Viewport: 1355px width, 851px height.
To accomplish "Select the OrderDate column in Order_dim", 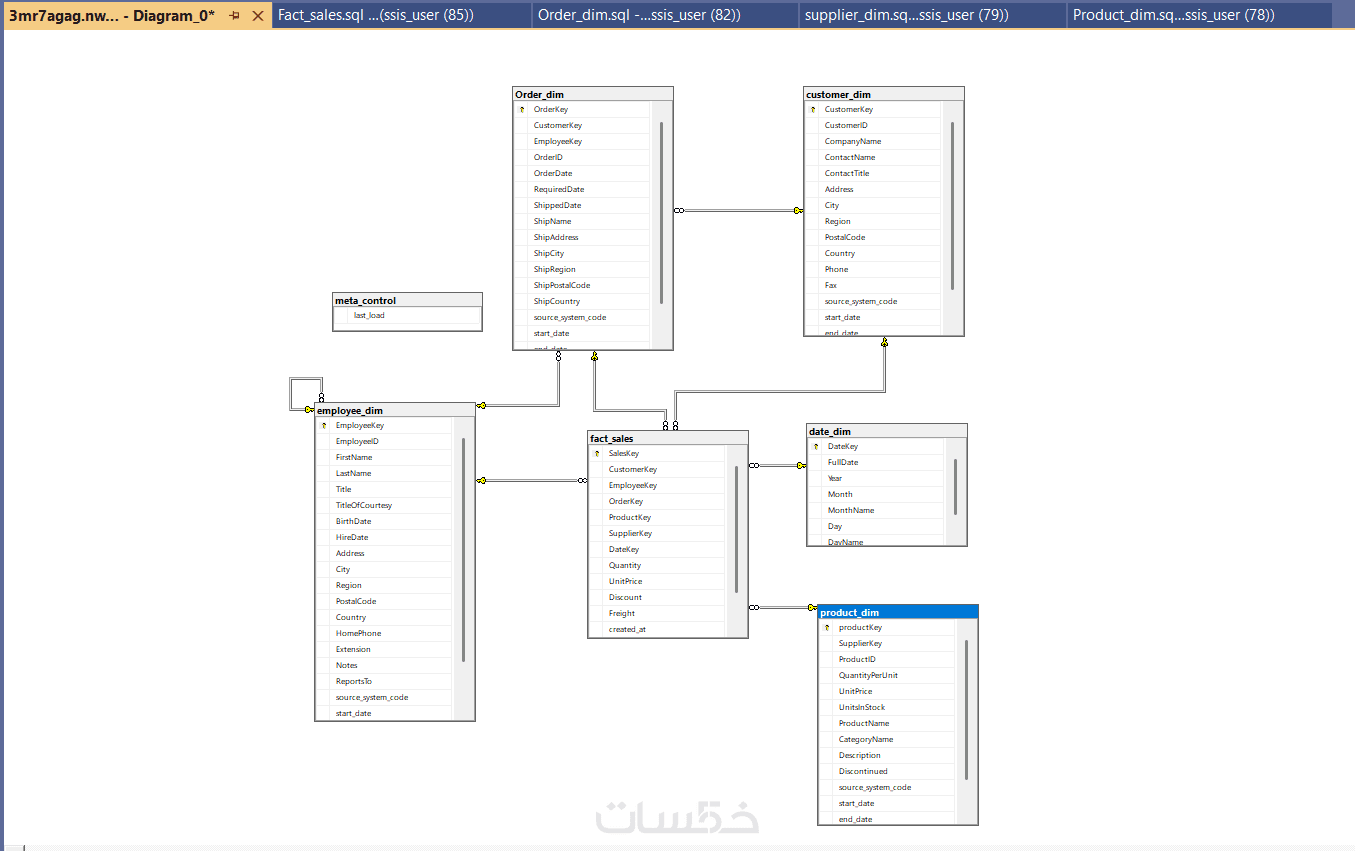I will 582,173.
